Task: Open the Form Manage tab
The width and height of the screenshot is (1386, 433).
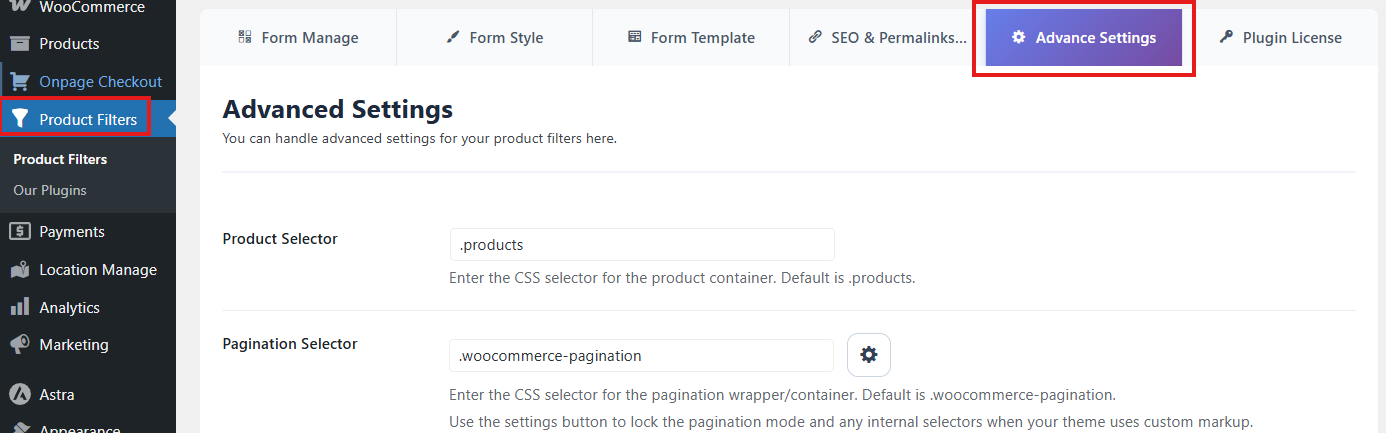Action: pyautogui.click(x=298, y=38)
